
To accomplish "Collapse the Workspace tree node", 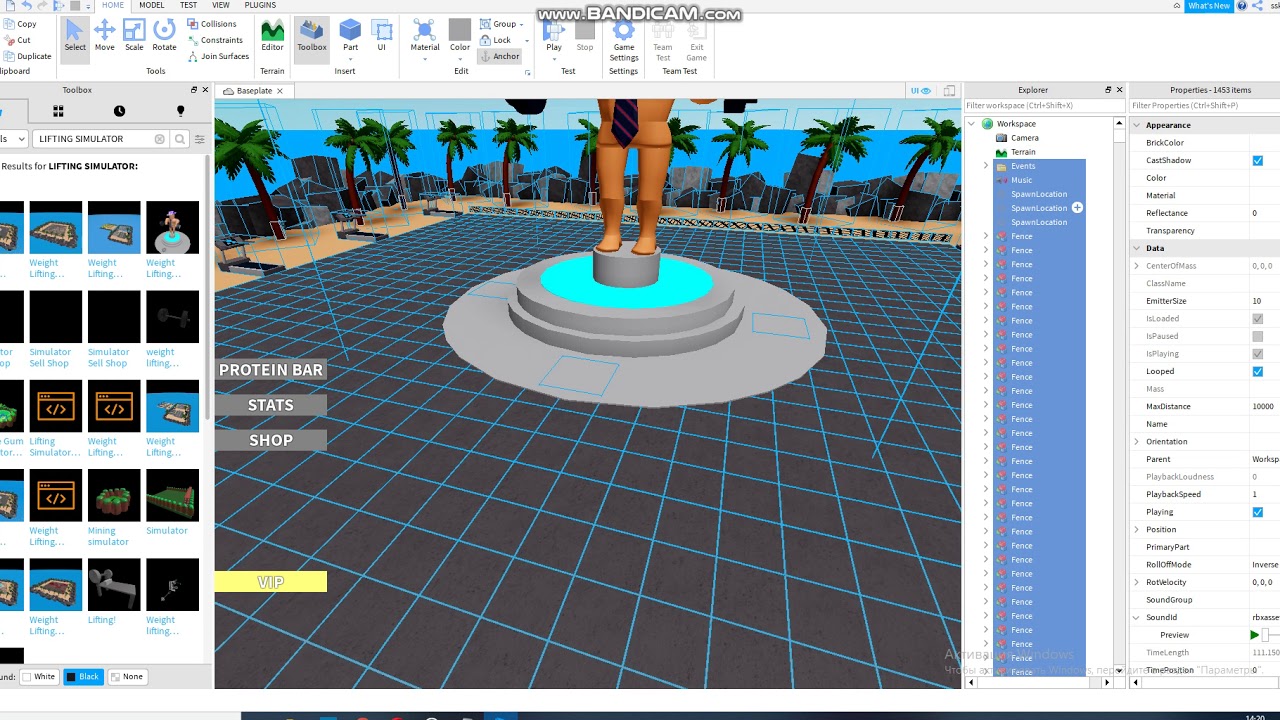I will (971, 124).
